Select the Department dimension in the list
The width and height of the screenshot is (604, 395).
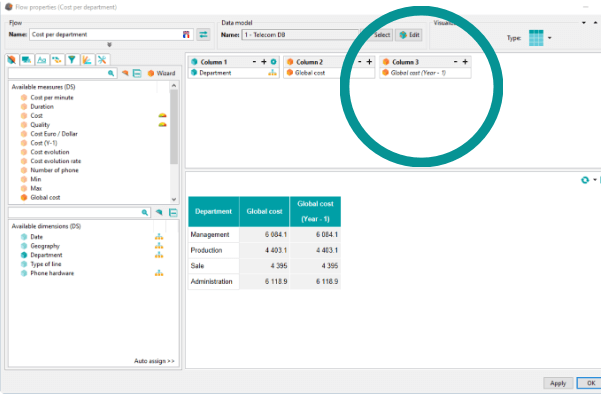[46, 255]
